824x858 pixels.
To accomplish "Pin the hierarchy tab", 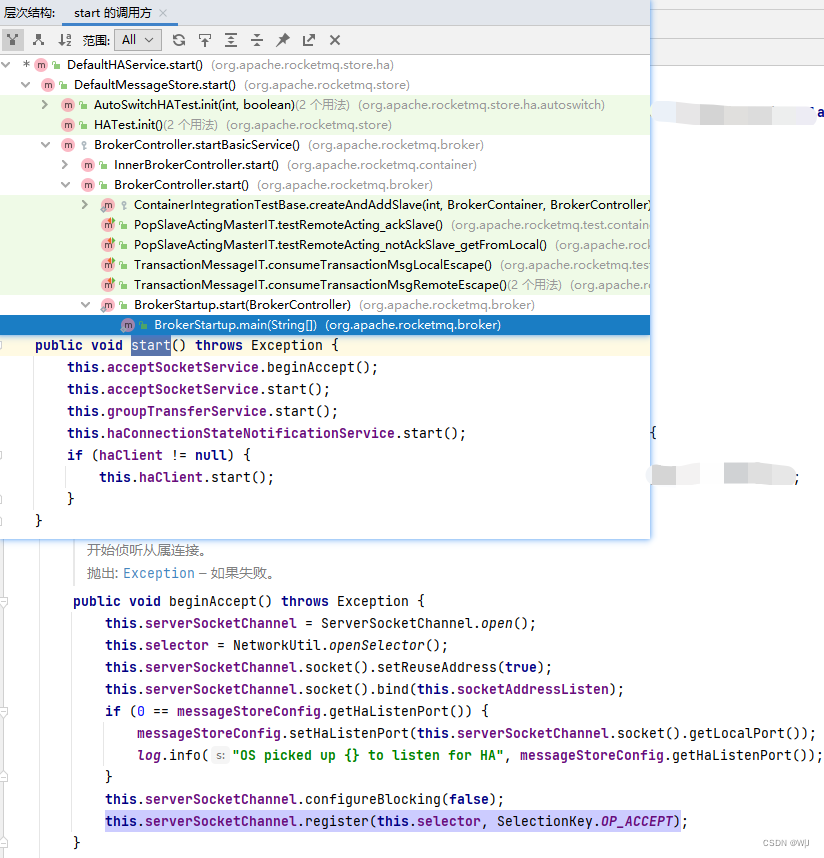I will pos(283,40).
